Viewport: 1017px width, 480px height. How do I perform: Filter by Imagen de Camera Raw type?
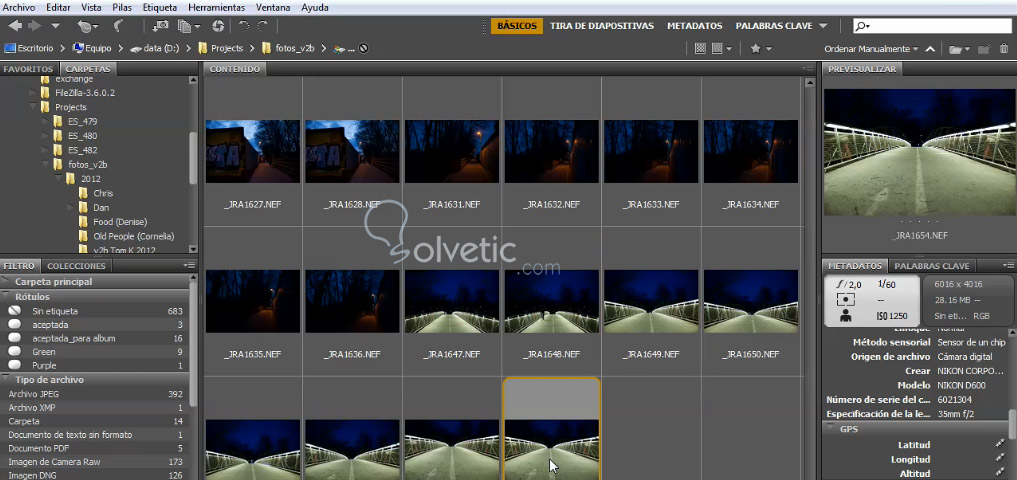pyautogui.click(x=95, y=462)
